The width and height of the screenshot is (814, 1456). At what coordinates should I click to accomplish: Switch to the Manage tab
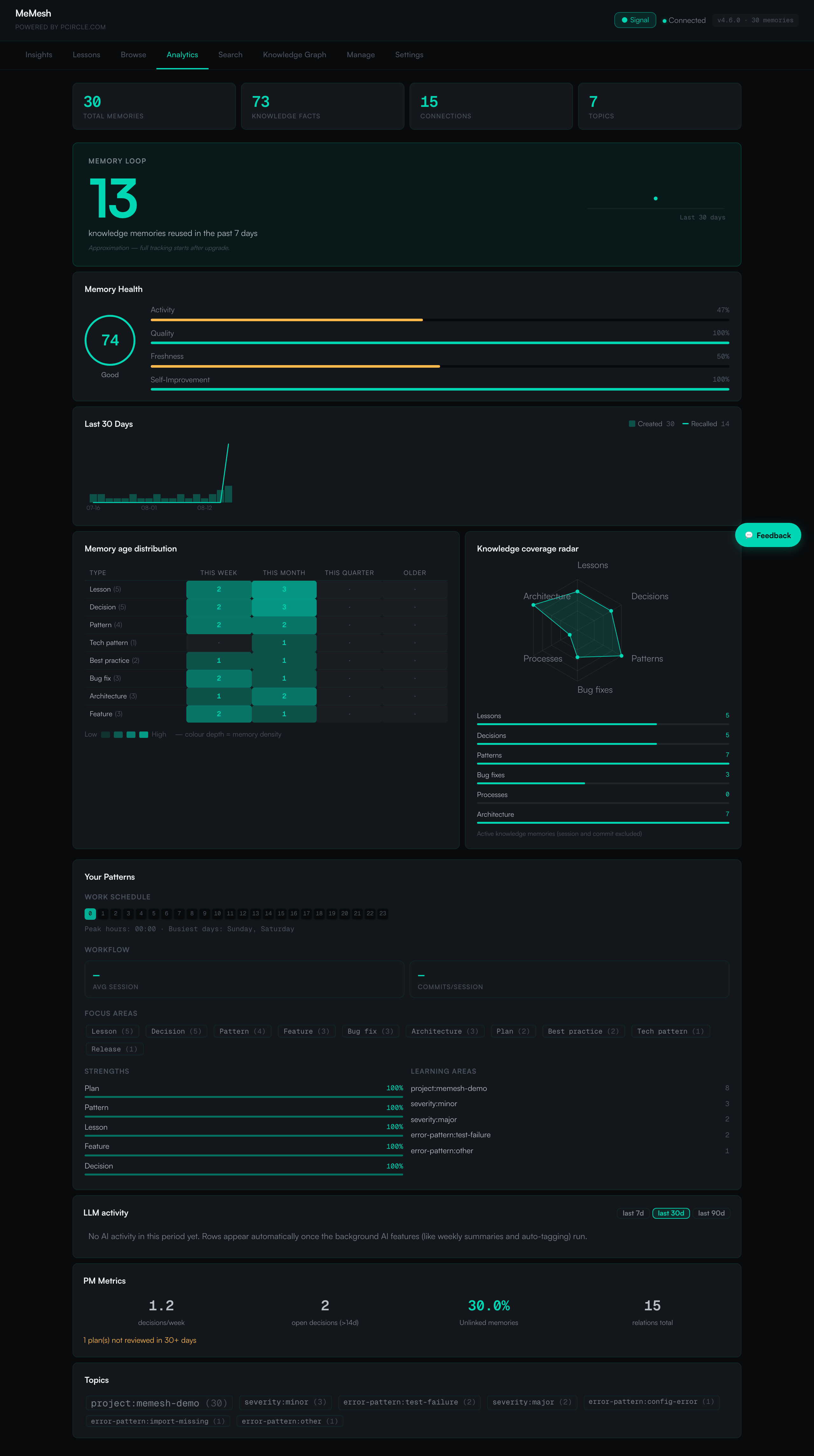click(x=361, y=55)
